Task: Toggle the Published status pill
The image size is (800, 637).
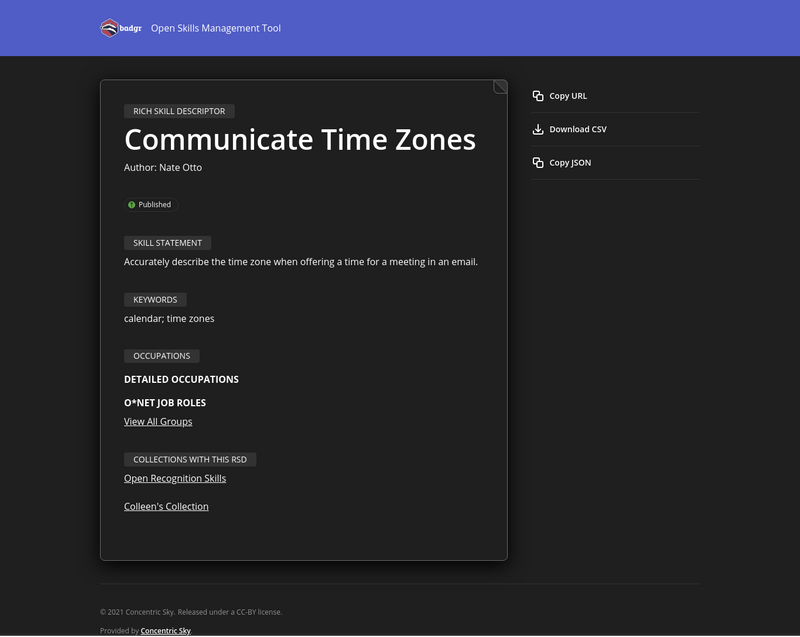Action: [152, 205]
